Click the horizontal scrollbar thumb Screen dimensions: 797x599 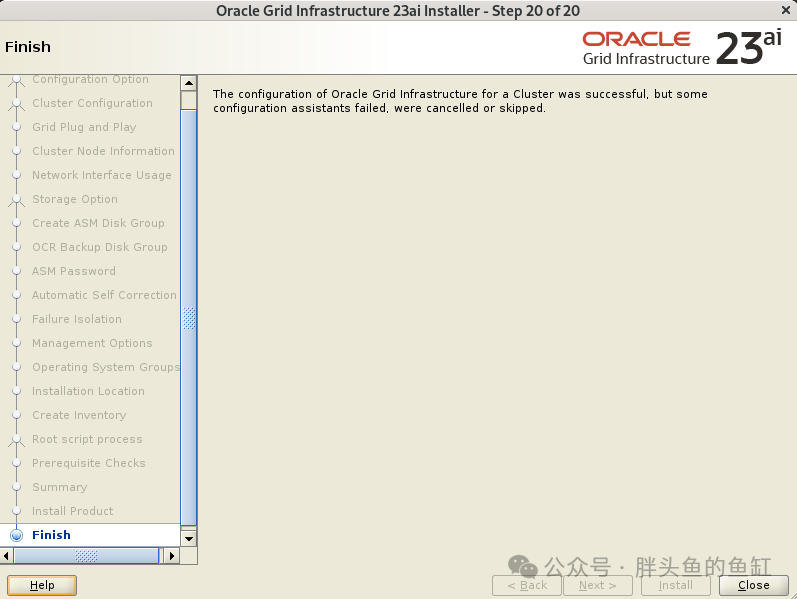click(86, 556)
